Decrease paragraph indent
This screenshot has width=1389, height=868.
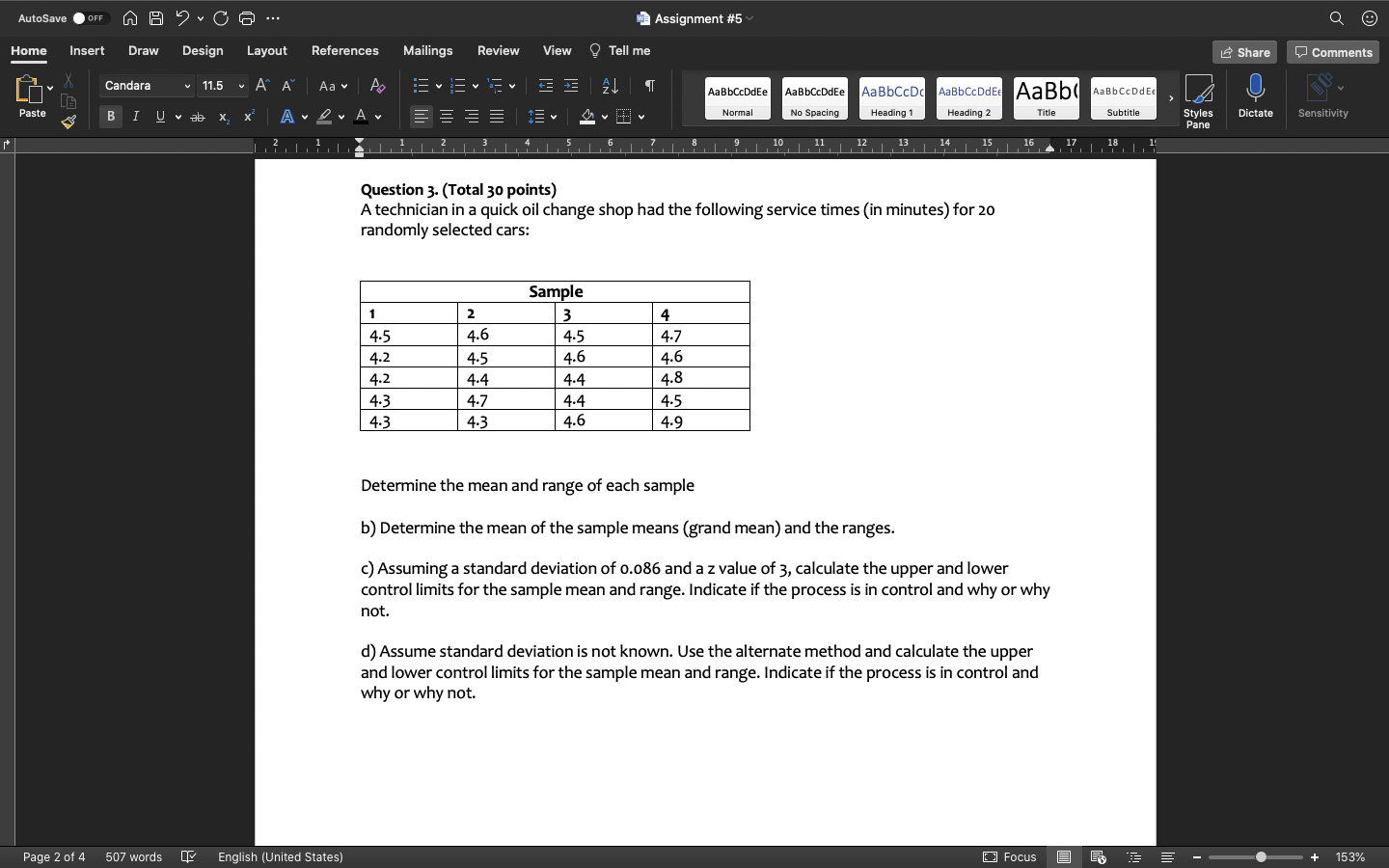[546, 86]
